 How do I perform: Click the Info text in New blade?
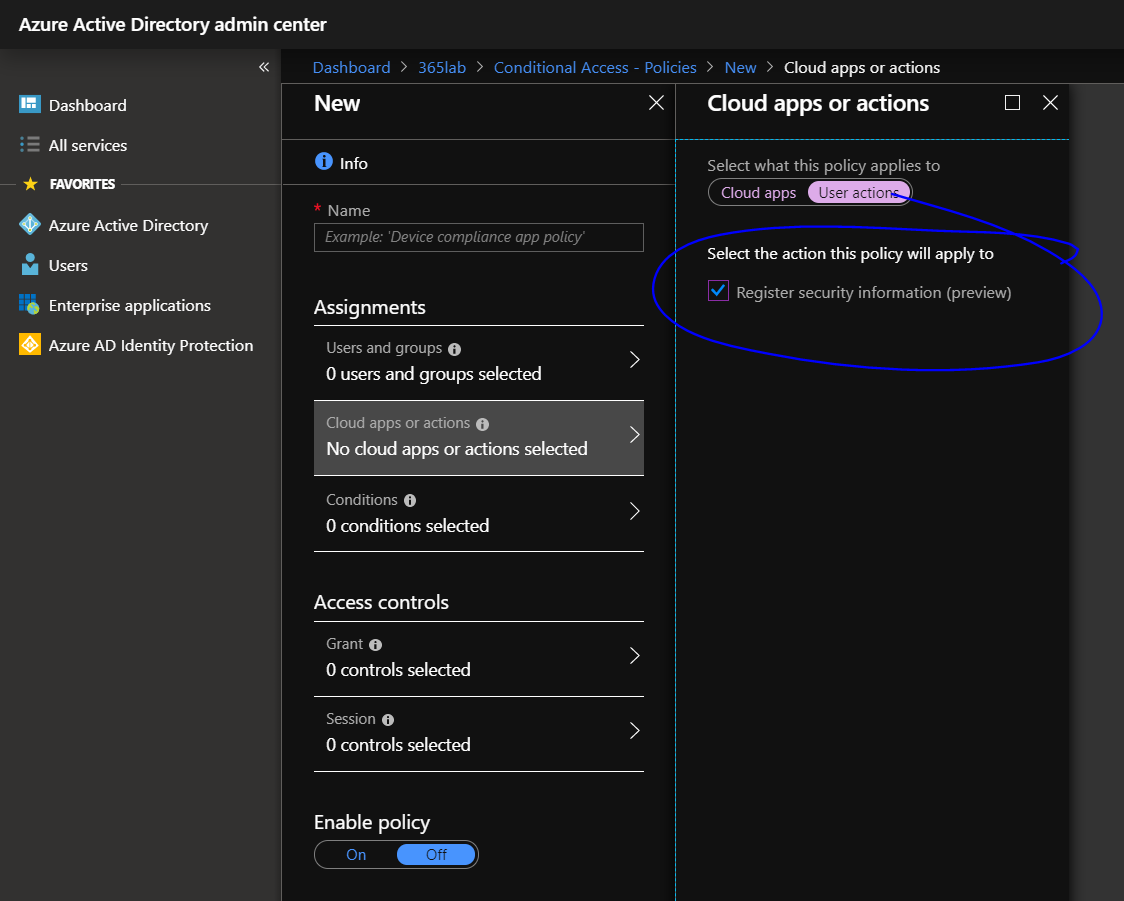[x=353, y=163]
